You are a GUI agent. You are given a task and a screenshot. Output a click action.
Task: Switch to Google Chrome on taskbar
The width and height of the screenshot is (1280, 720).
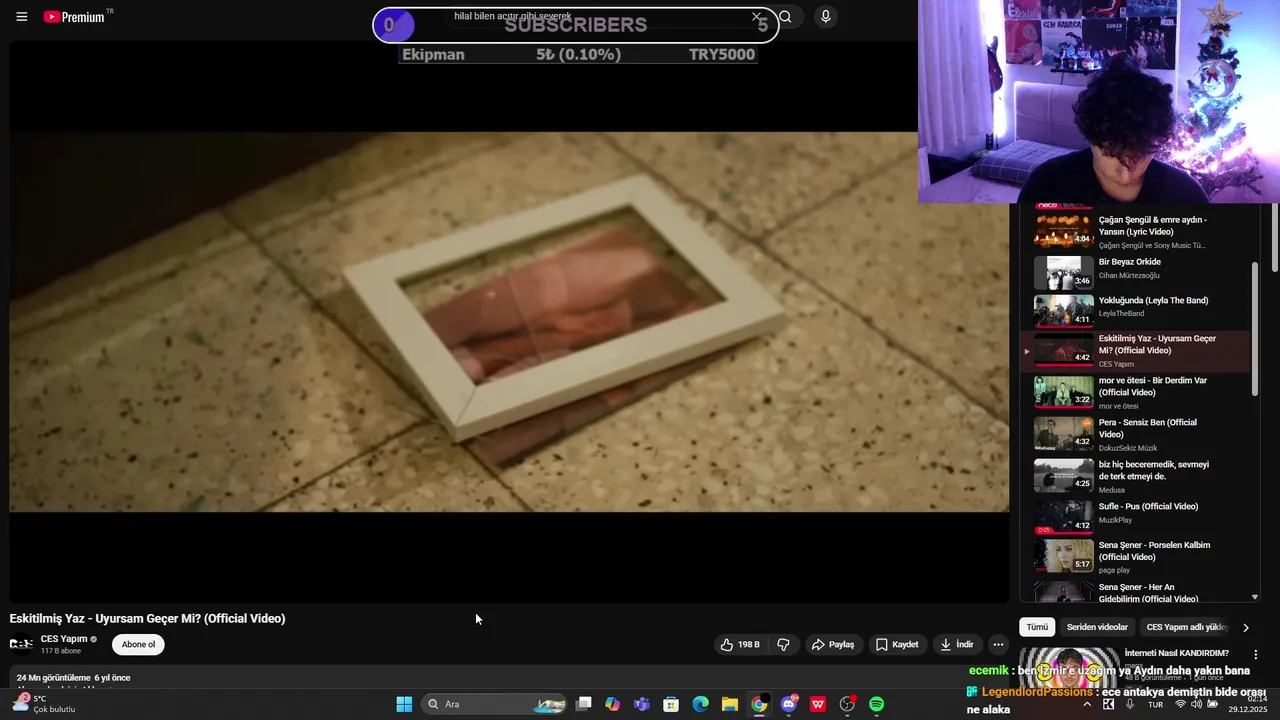[759, 704]
